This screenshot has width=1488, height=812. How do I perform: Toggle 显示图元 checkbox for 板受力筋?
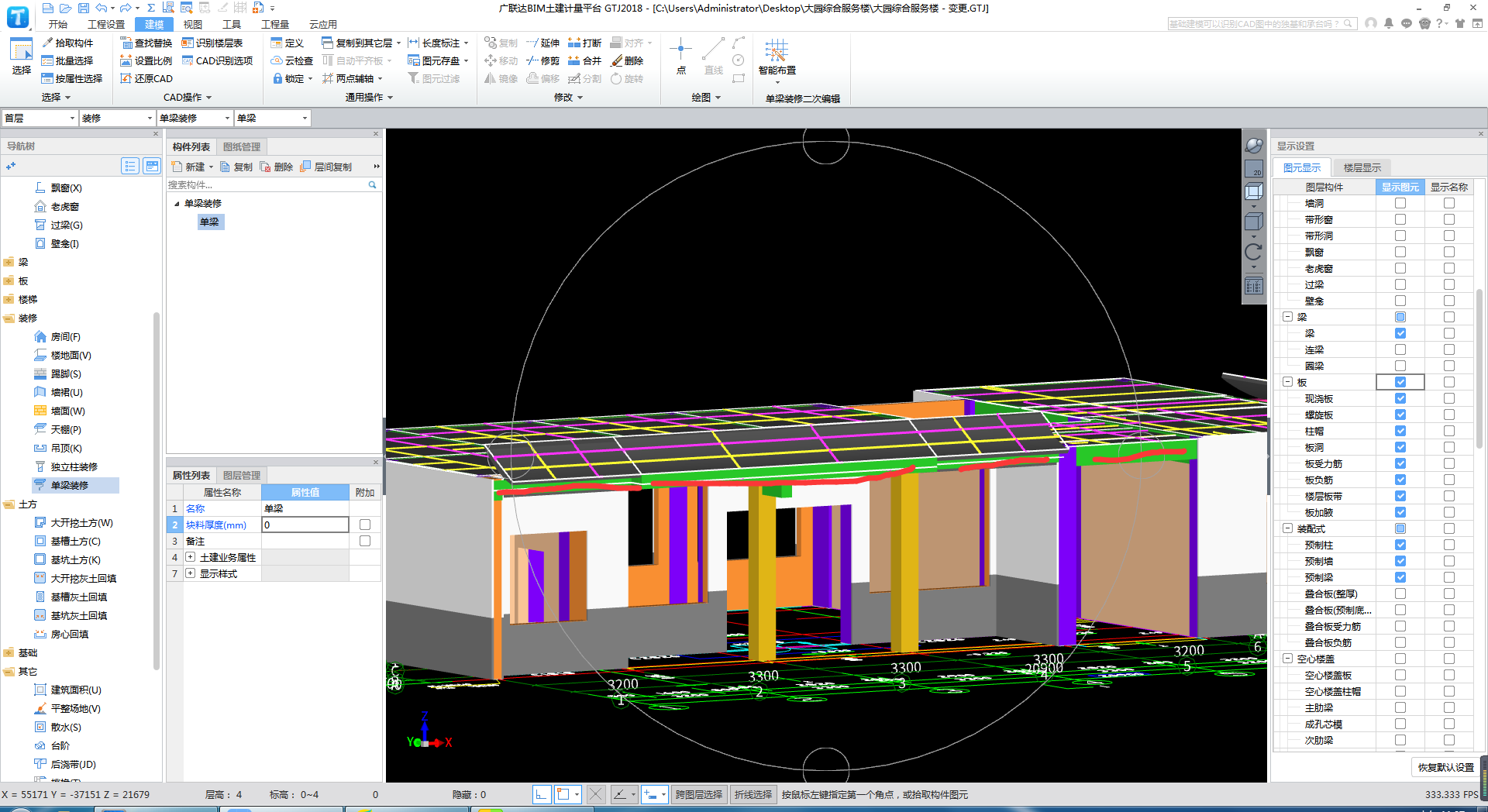click(x=1400, y=463)
